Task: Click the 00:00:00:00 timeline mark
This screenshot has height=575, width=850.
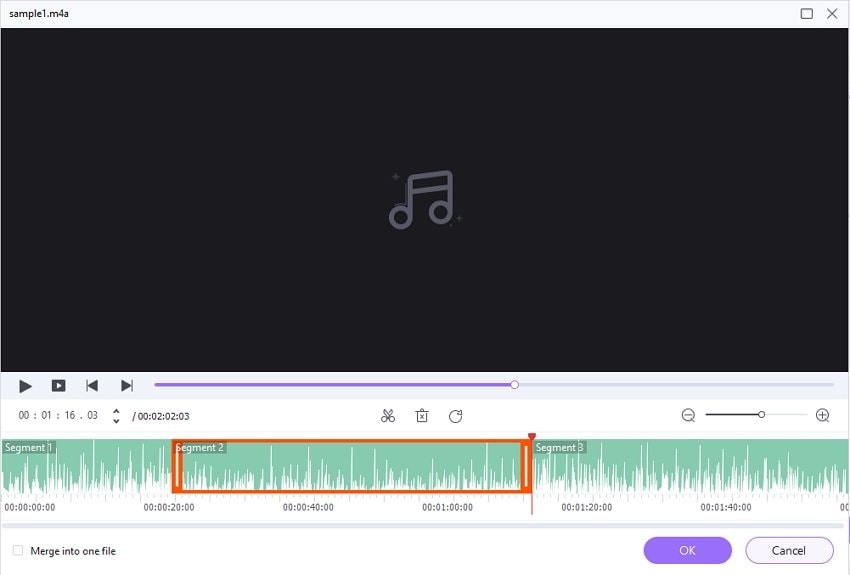Action: pyautogui.click(x=30, y=507)
